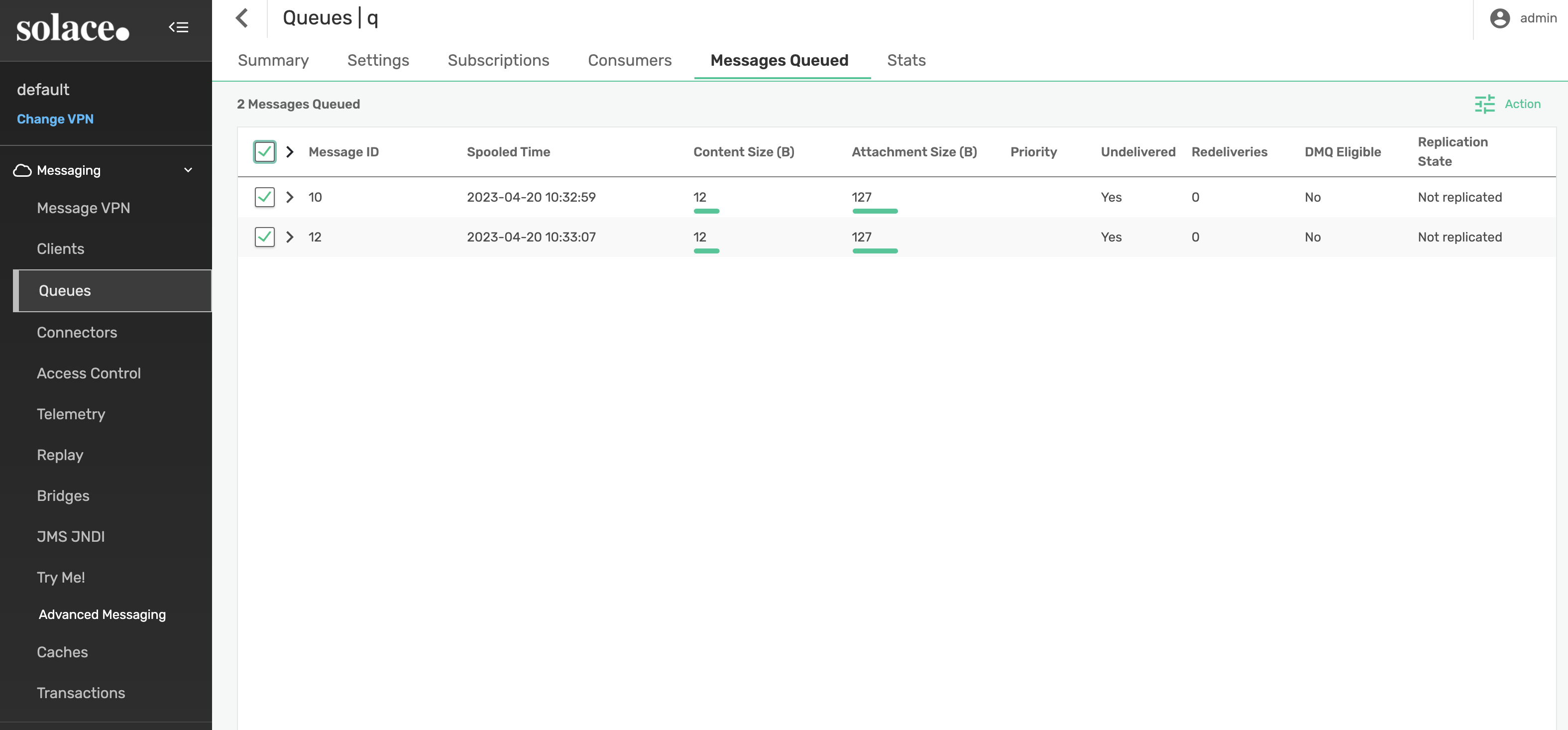Click the solace logo
1568x730 pixels.
[73, 28]
